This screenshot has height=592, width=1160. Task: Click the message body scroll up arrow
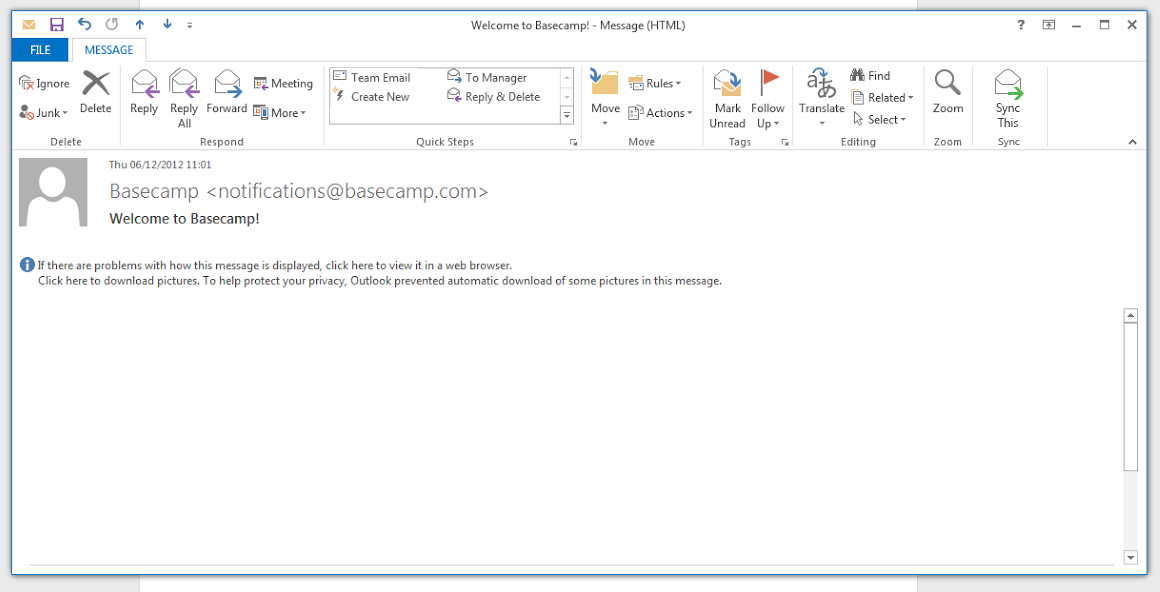pos(1130,316)
